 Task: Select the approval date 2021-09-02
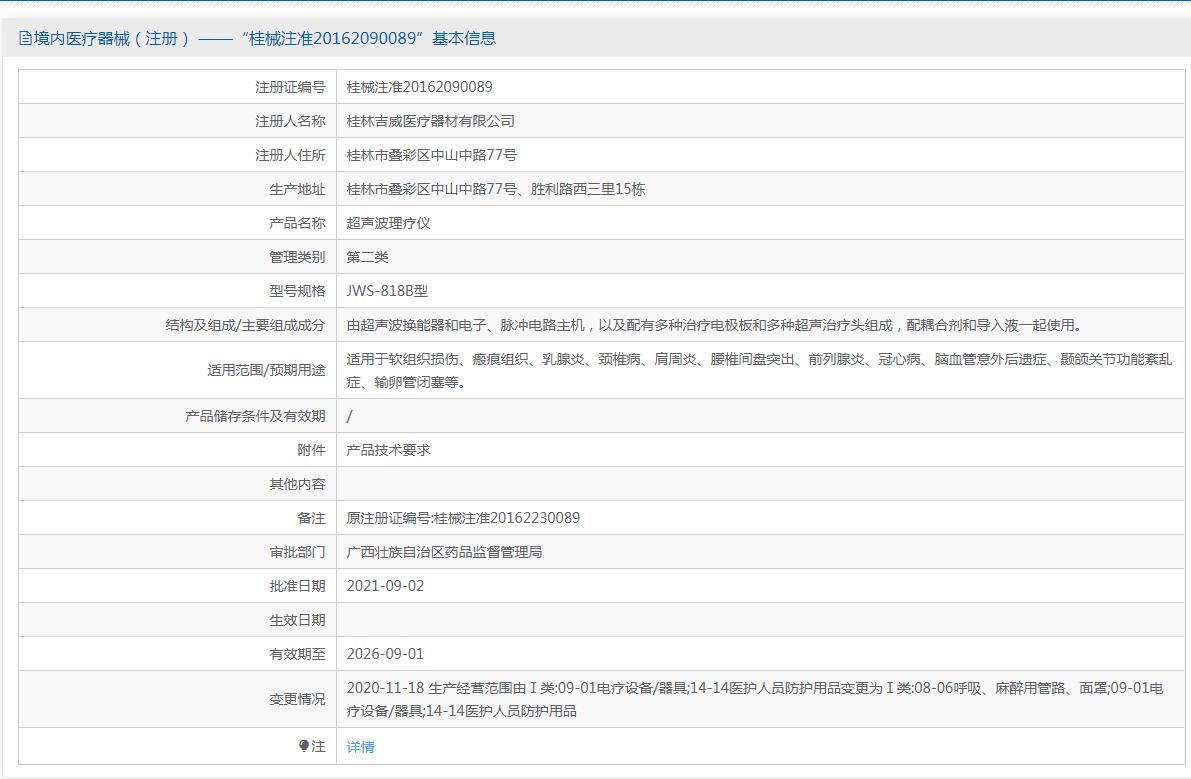pyautogui.click(x=385, y=586)
